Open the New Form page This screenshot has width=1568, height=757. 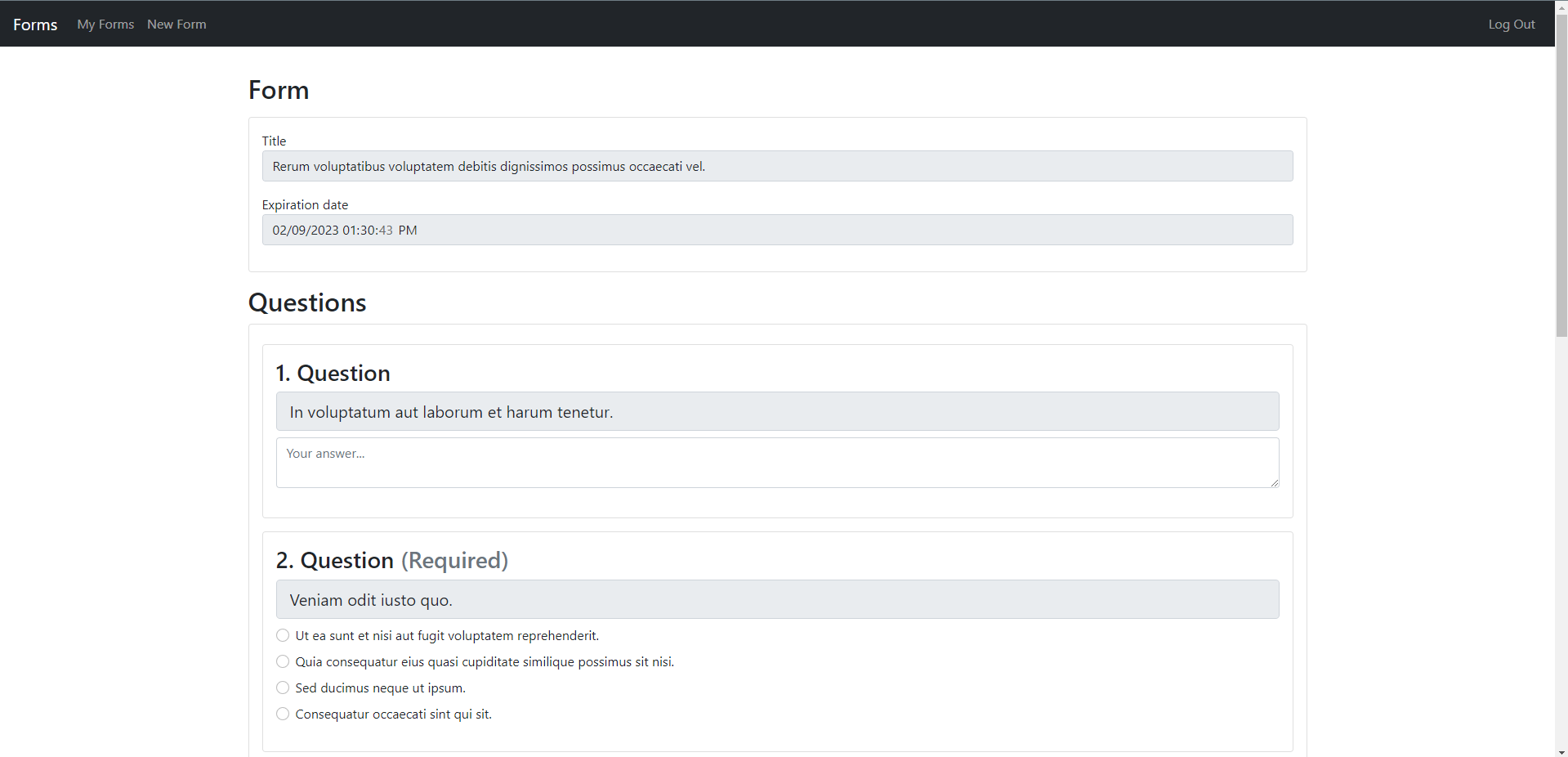[x=176, y=24]
